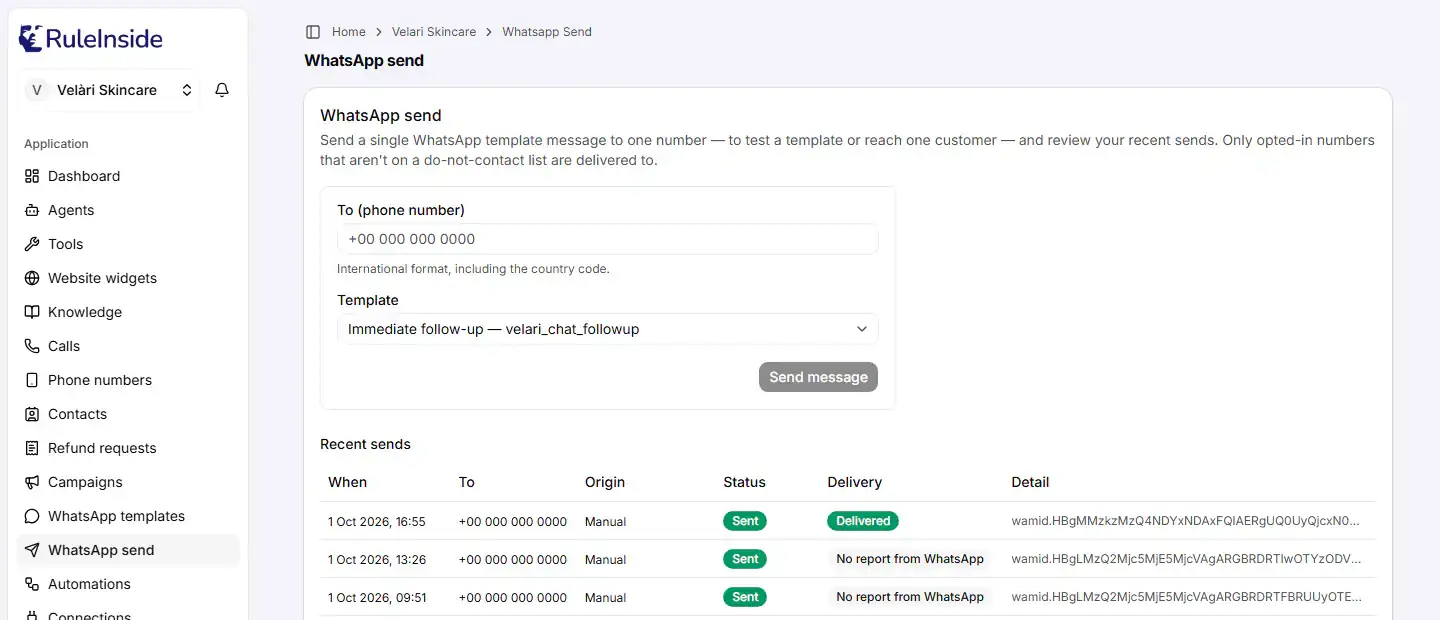The height and width of the screenshot is (620, 1440).
Task: Open Website widgets in the sidebar
Action: click(128, 278)
